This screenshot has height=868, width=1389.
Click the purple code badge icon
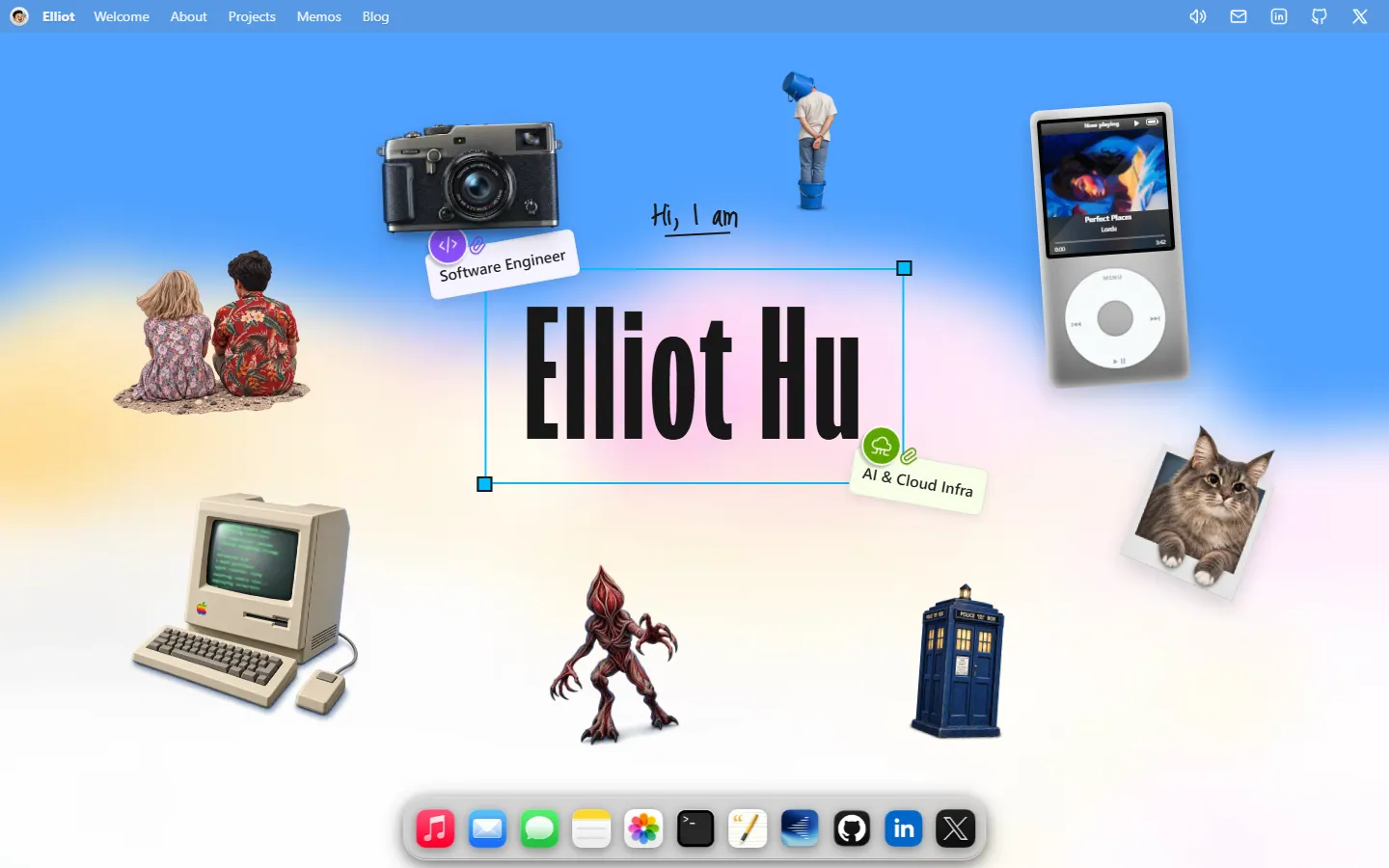(448, 245)
